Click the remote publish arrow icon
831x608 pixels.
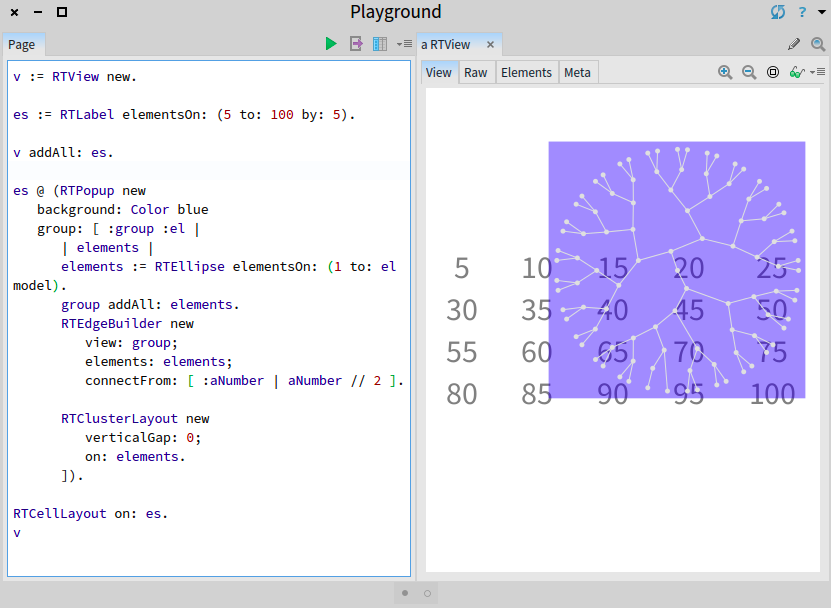[x=355, y=44]
